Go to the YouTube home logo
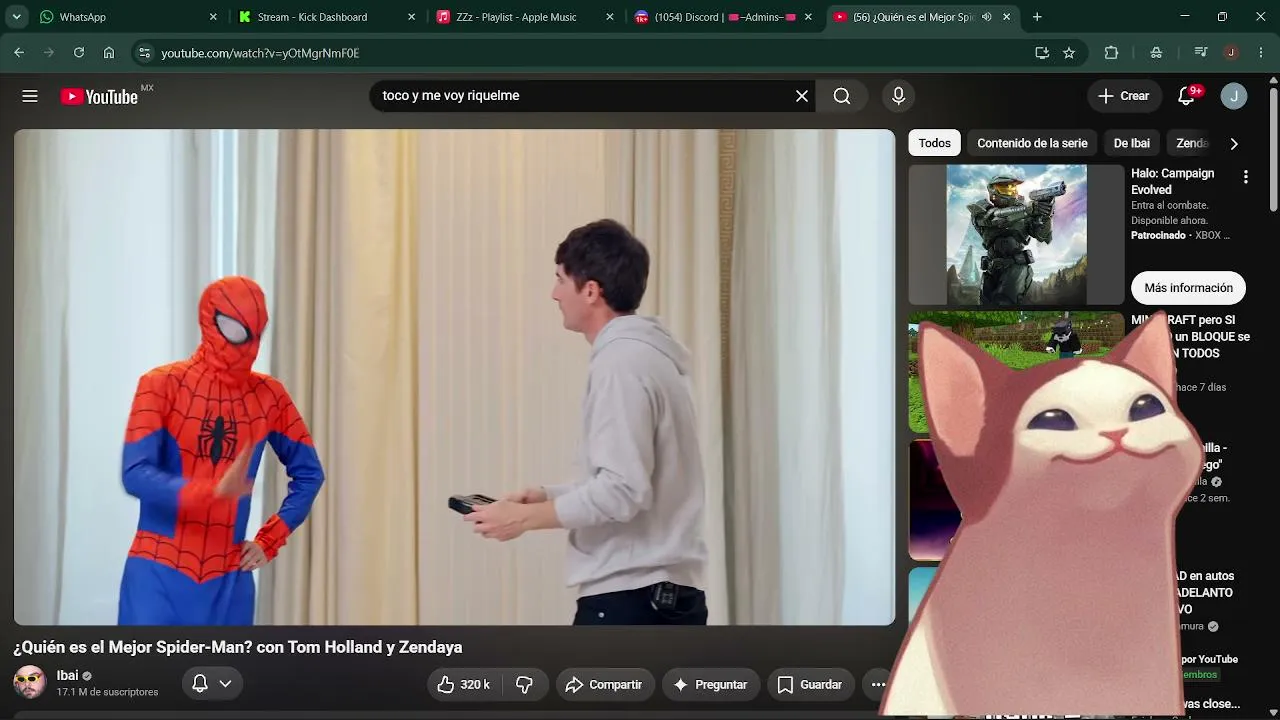Image resolution: width=1280 pixels, height=720 pixels. pyautogui.click(x=99, y=96)
